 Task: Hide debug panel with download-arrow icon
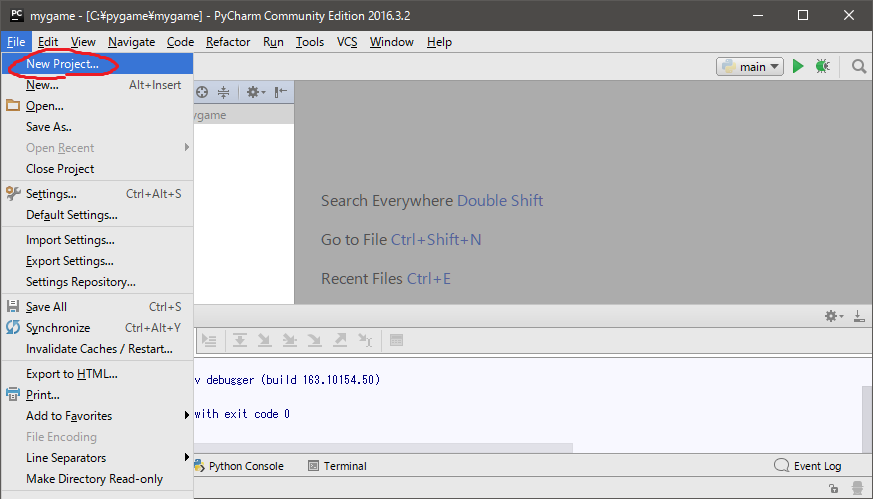[x=859, y=316]
